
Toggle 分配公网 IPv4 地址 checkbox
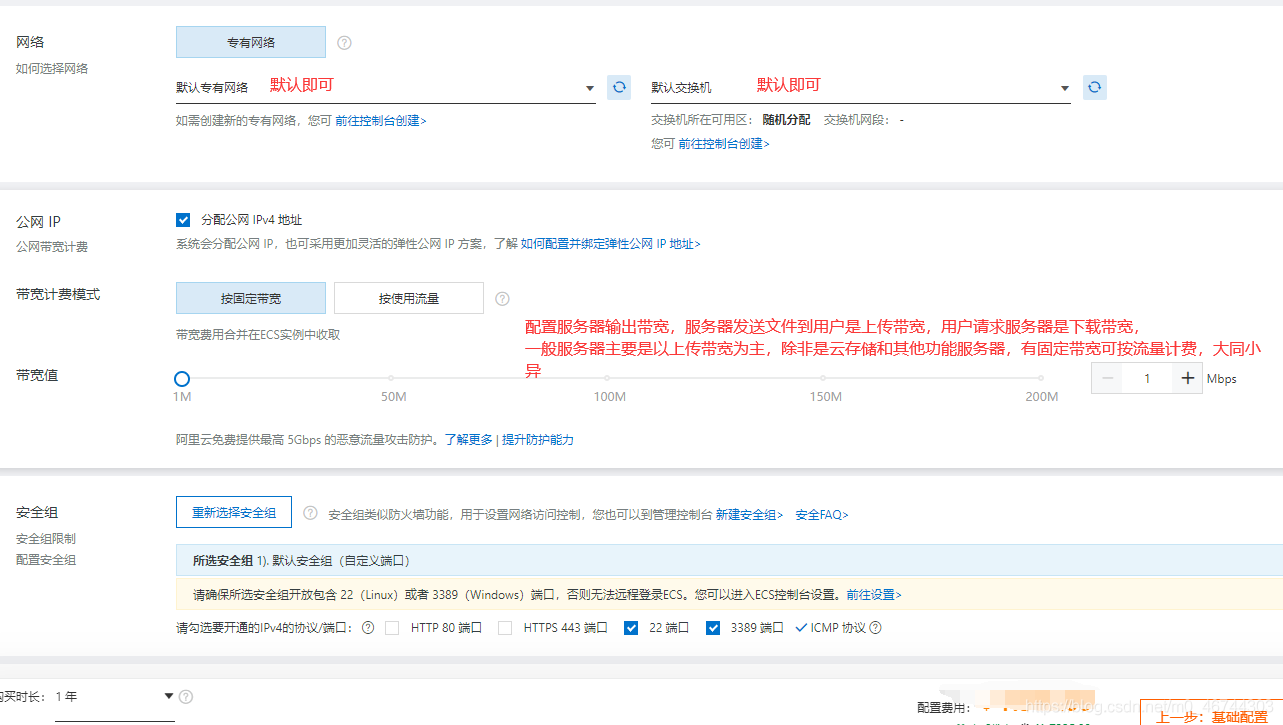183,220
